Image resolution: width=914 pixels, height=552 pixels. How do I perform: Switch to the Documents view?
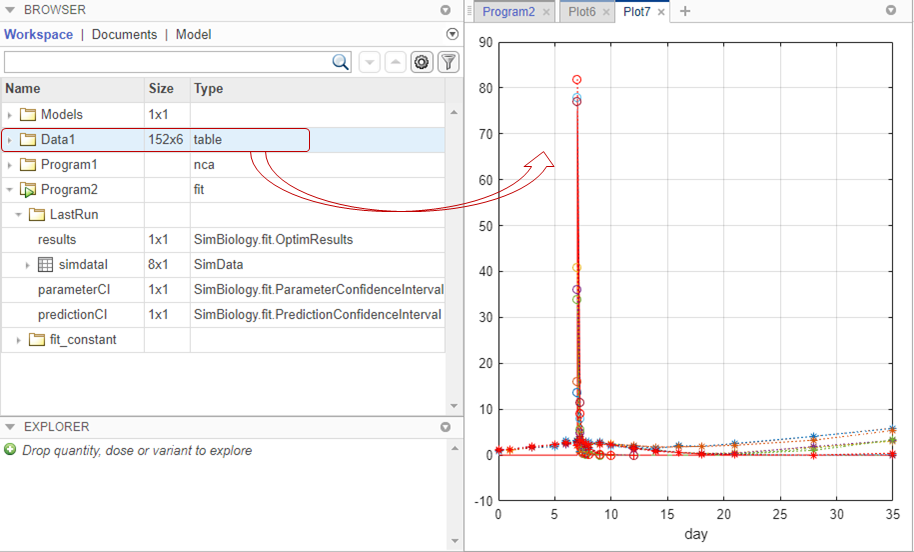(124, 34)
